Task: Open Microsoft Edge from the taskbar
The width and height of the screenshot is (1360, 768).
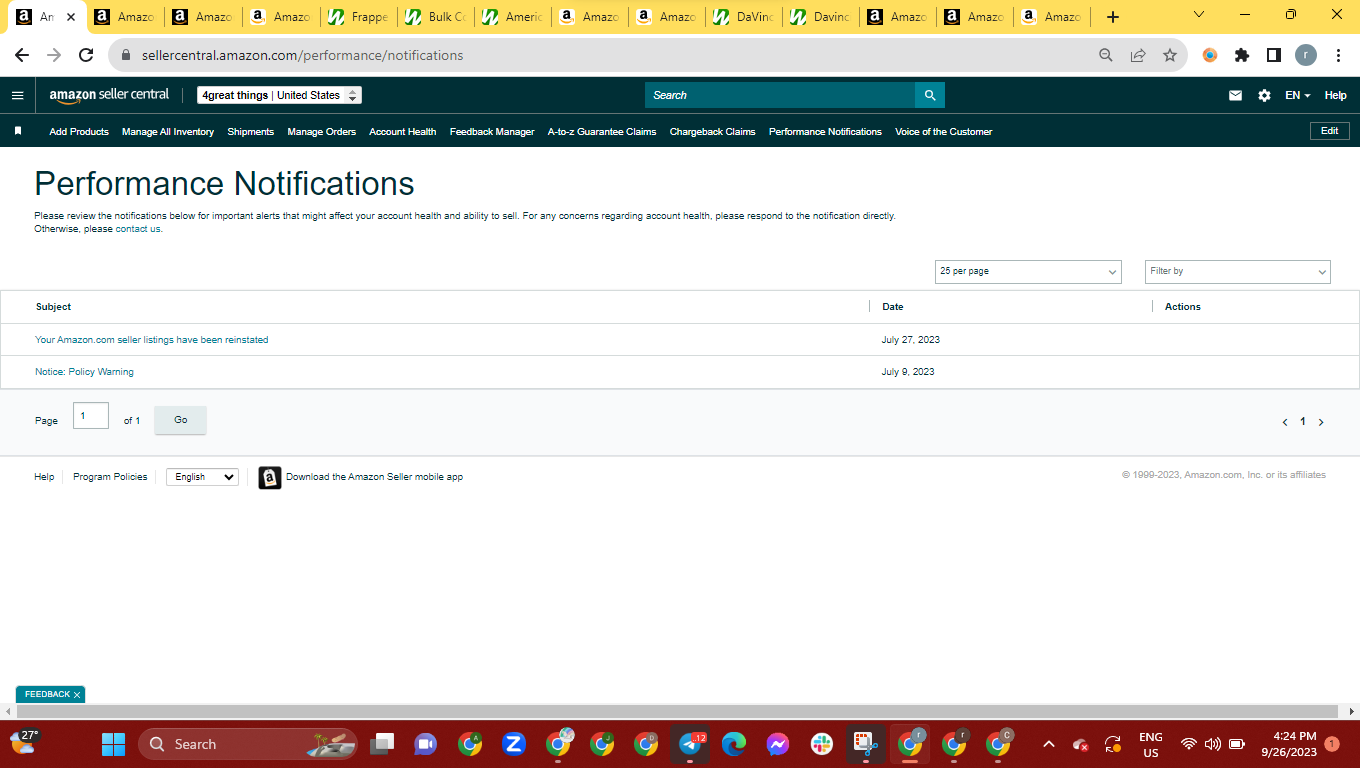Action: pos(734,744)
